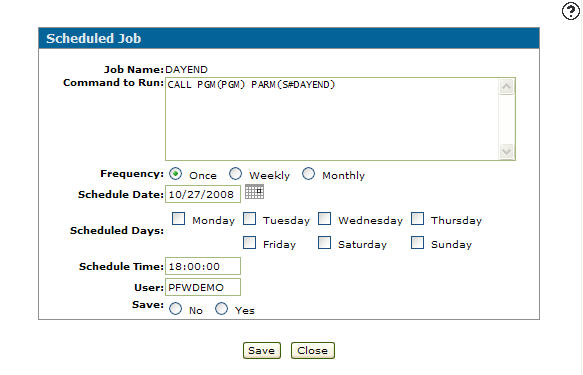Select No for the Save option
This screenshot has height=375, width=583.
point(175,309)
